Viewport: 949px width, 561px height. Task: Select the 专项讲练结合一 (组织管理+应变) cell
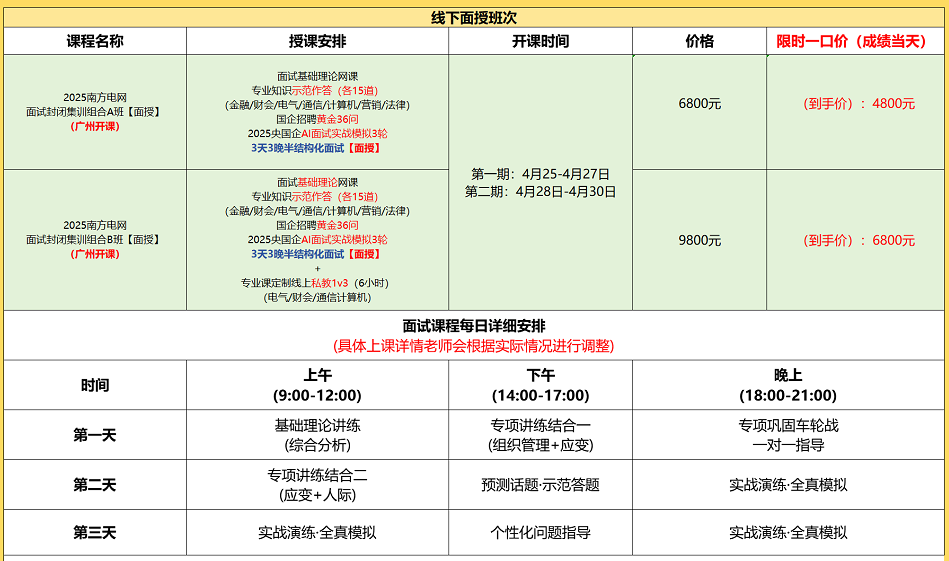[x=540, y=435]
